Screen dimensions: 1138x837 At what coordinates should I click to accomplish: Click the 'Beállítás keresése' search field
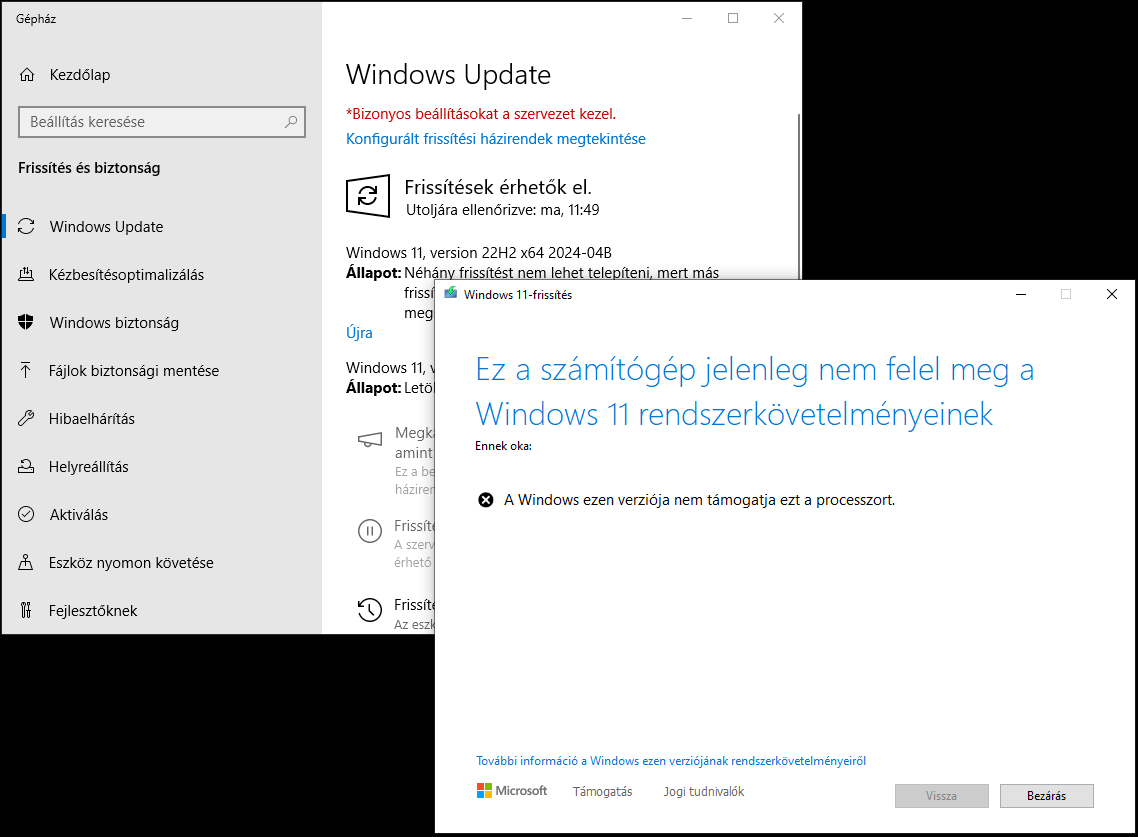coord(162,121)
